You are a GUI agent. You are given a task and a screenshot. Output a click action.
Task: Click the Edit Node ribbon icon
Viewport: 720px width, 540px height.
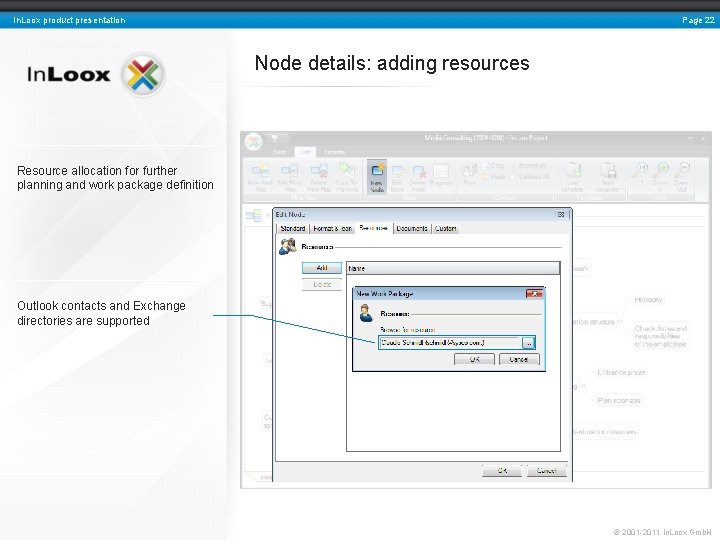(x=397, y=177)
